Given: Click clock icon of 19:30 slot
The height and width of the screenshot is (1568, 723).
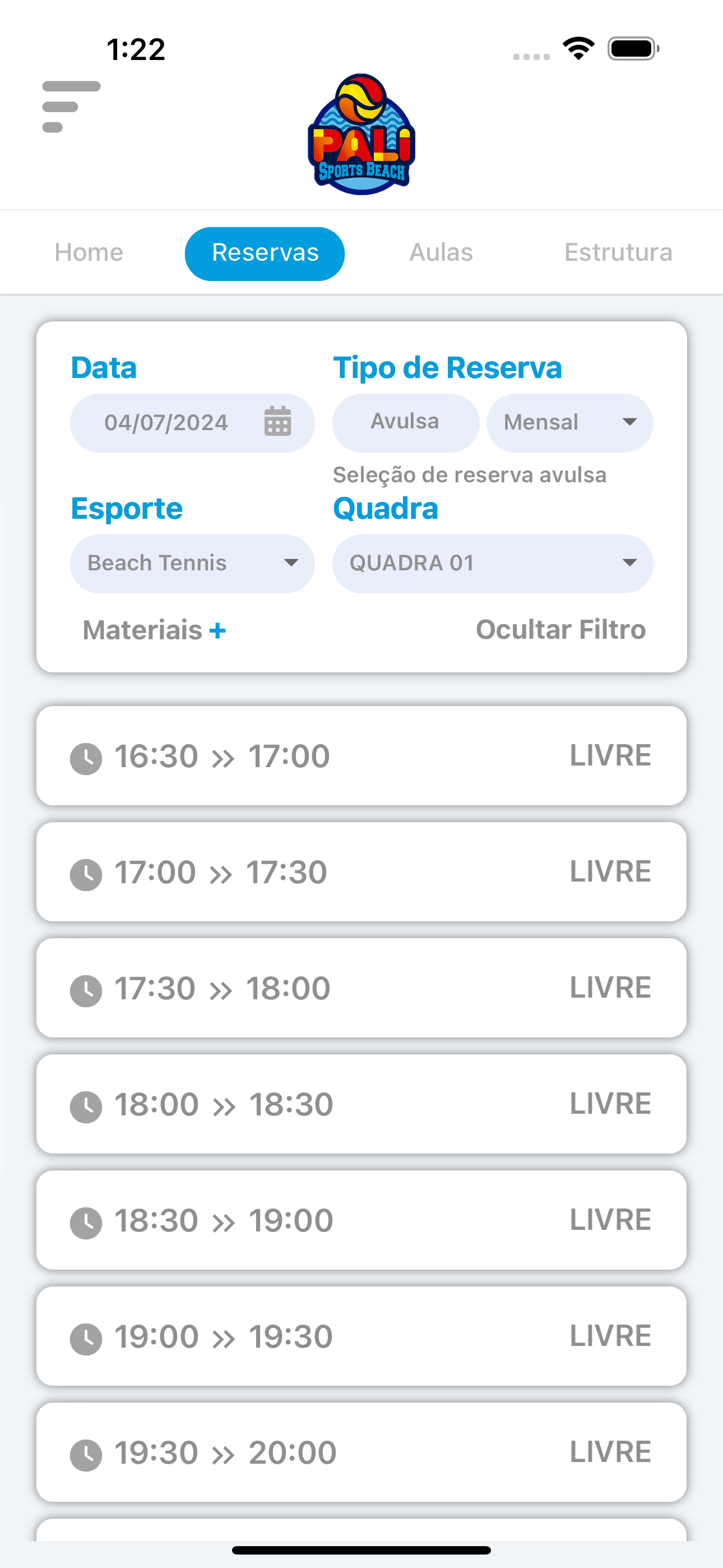Looking at the screenshot, I should (x=86, y=1455).
